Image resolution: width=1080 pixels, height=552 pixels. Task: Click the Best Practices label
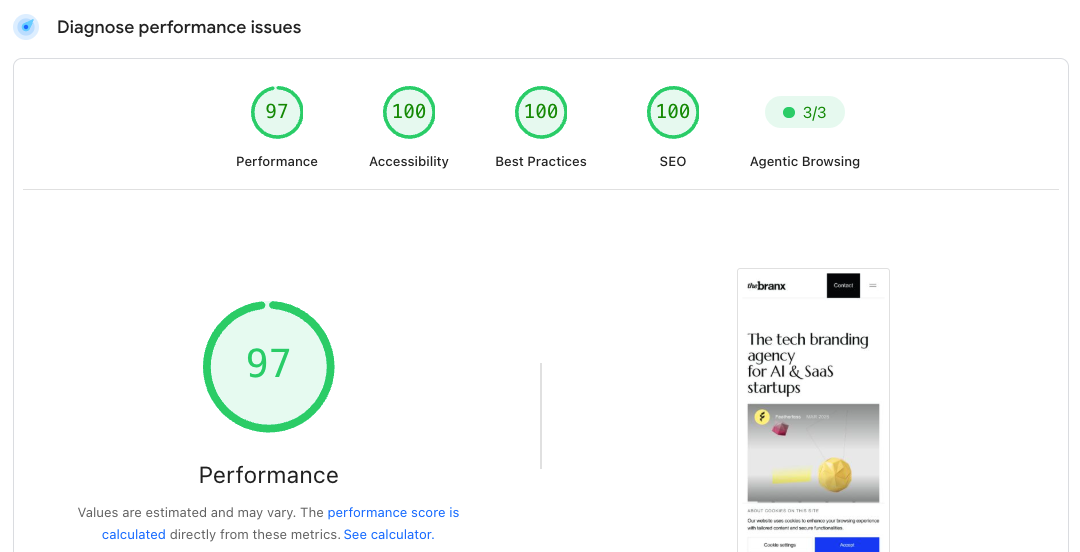[541, 161]
